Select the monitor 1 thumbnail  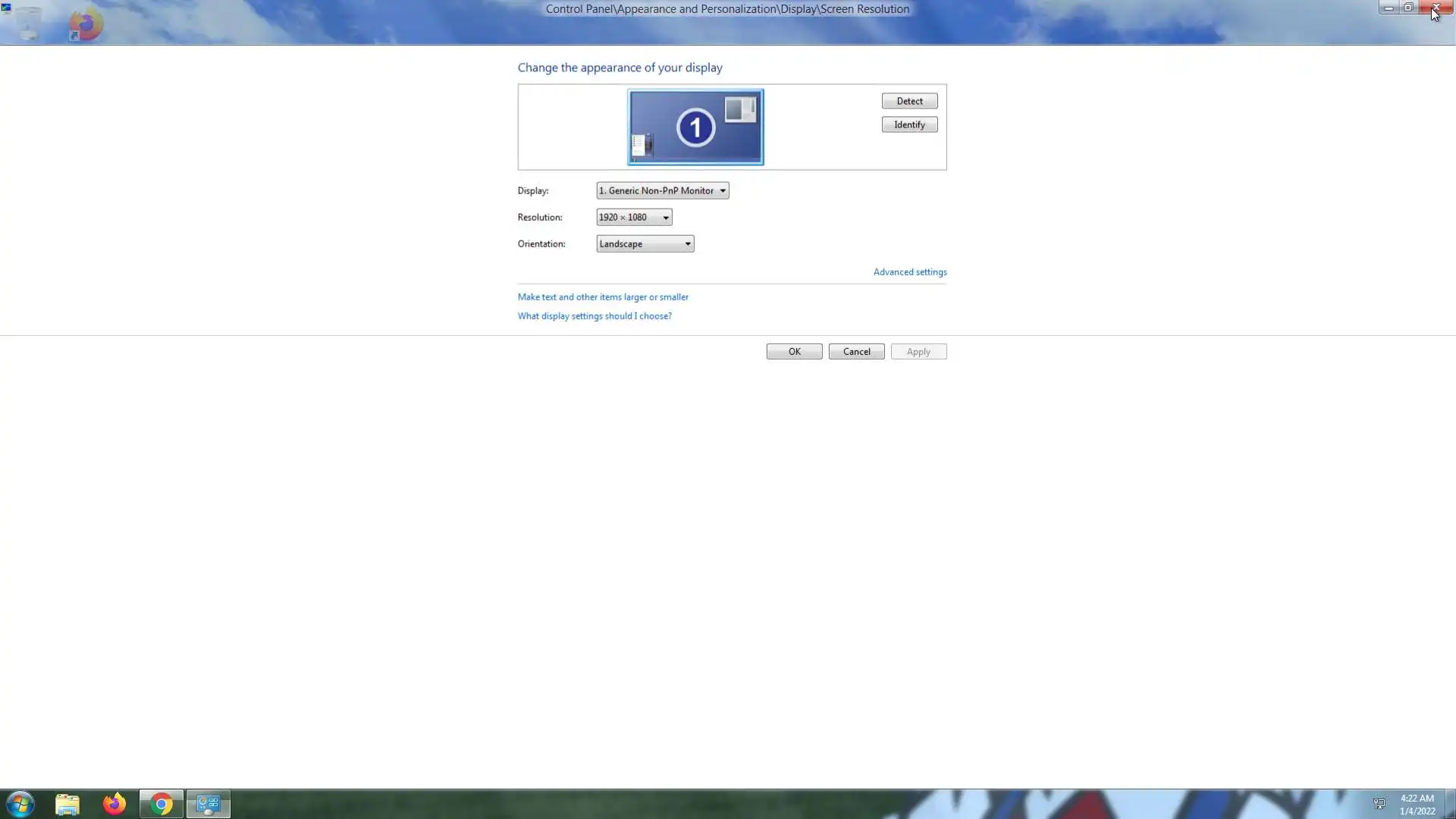(695, 127)
